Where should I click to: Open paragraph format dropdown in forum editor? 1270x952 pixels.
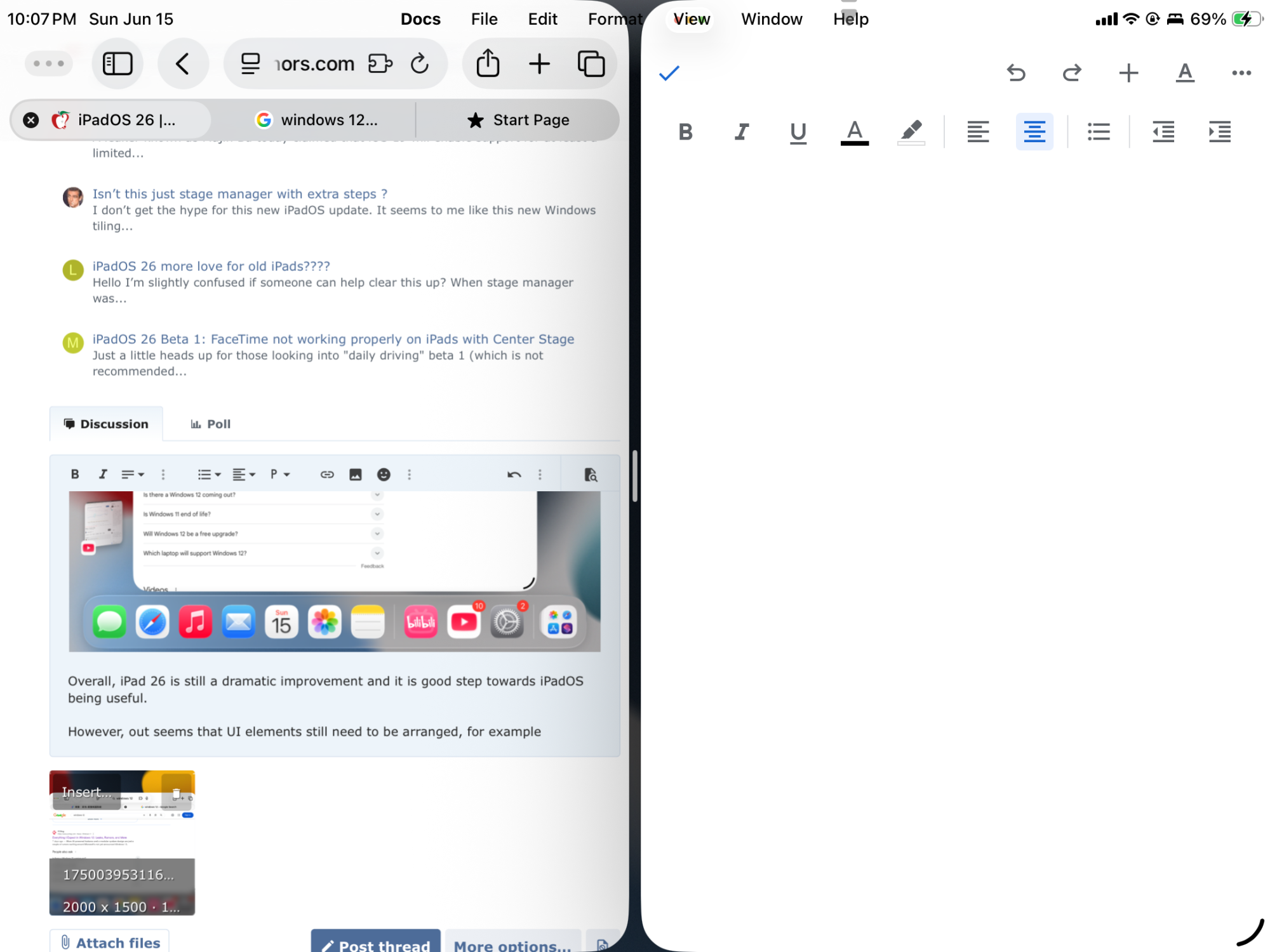279,474
